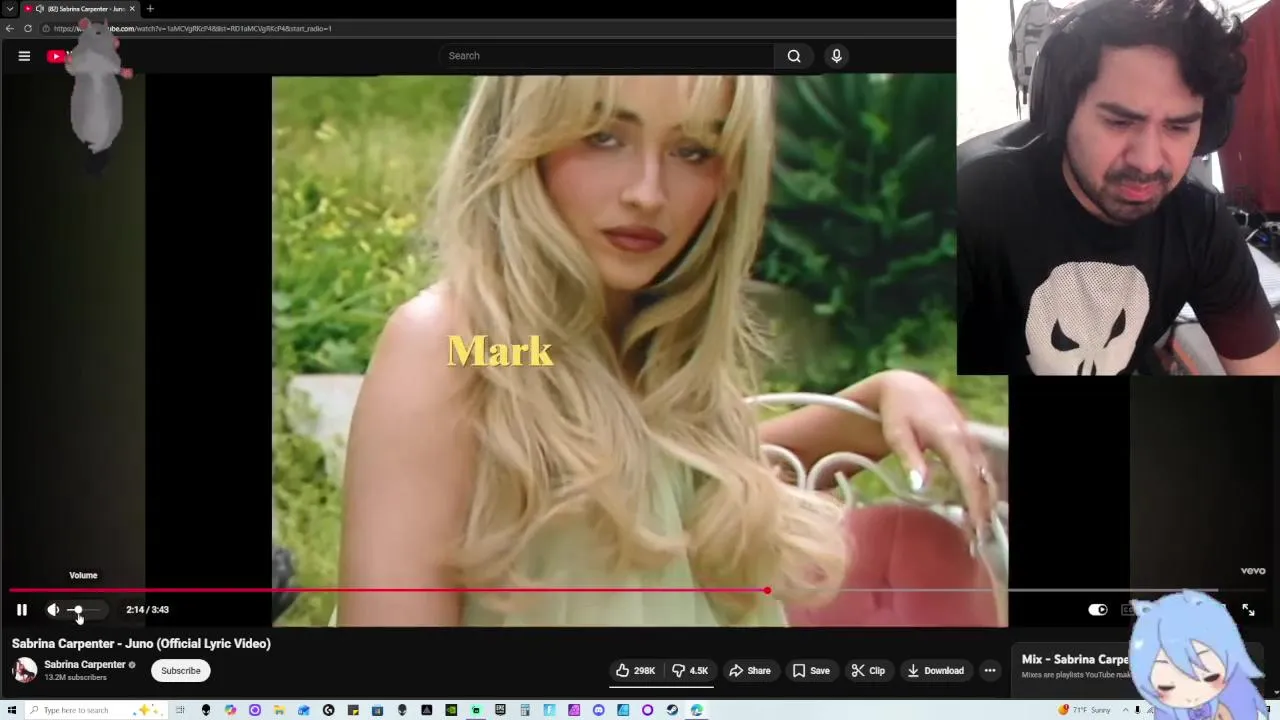Toggle the autoplay switch in player
Image resolution: width=1280 pixels, height=720 pixels.
pyautogui.click(x=1098, y=609)
